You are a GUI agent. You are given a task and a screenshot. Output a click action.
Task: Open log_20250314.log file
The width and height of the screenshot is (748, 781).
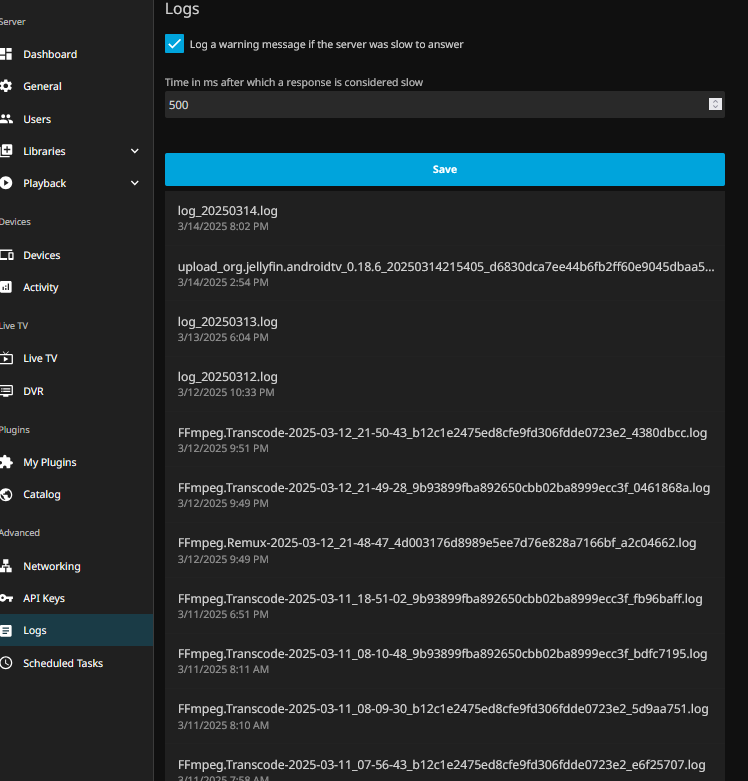pos(228,211)
